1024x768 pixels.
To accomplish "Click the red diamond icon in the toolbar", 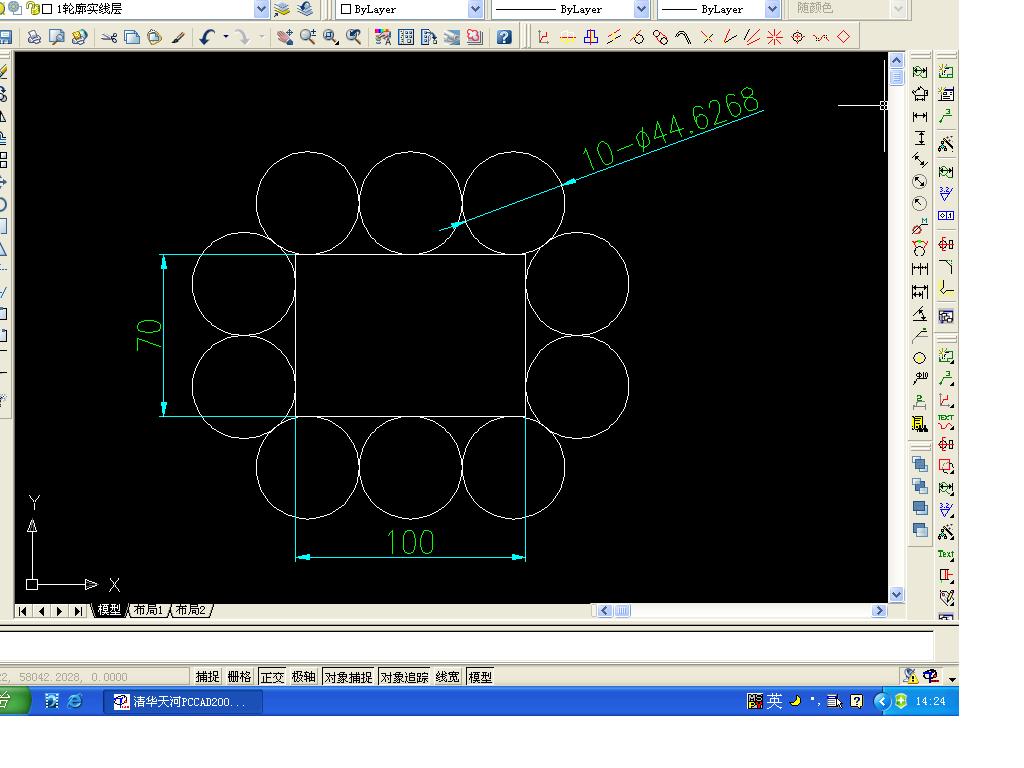I will coord(844,37).
